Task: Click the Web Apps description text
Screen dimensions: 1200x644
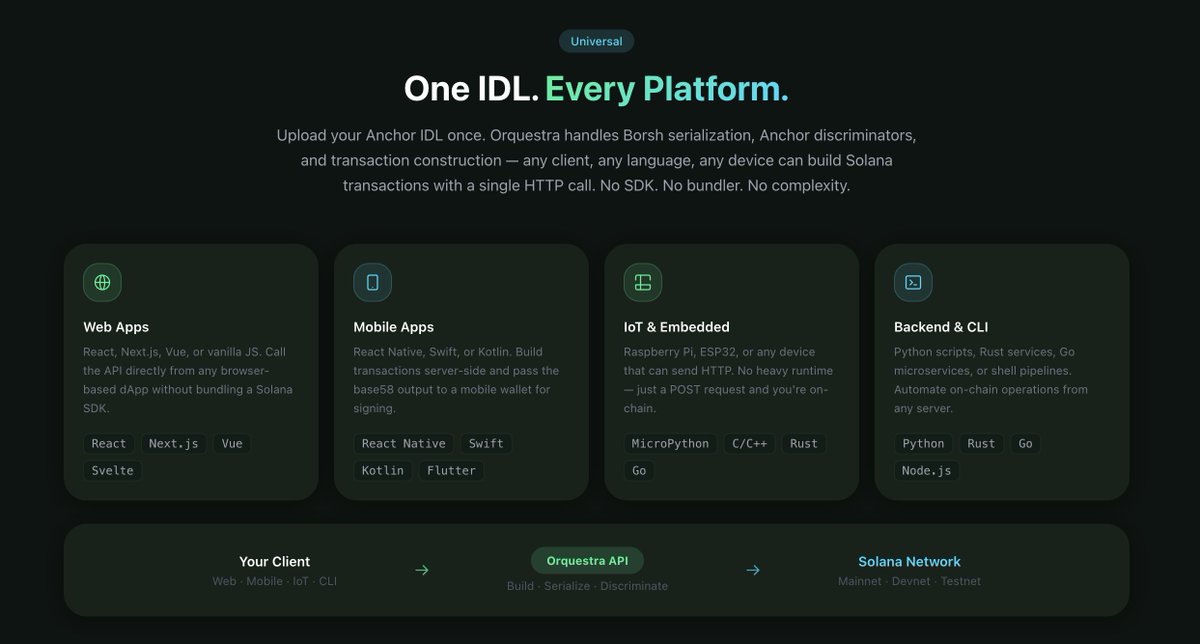Action: [188, 380]
